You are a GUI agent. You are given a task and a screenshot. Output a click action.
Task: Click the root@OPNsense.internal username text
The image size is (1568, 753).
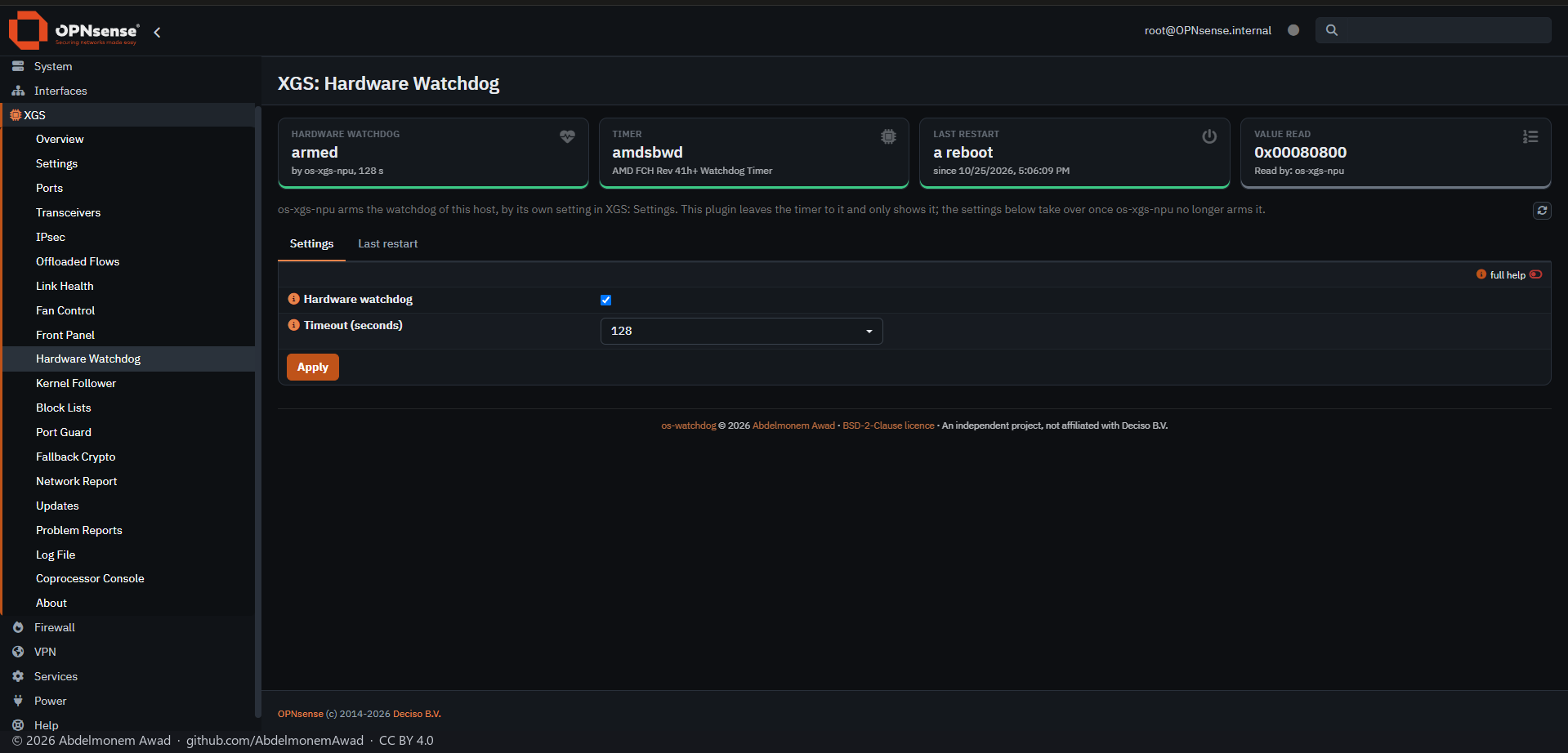click(x=1208, y=30)
